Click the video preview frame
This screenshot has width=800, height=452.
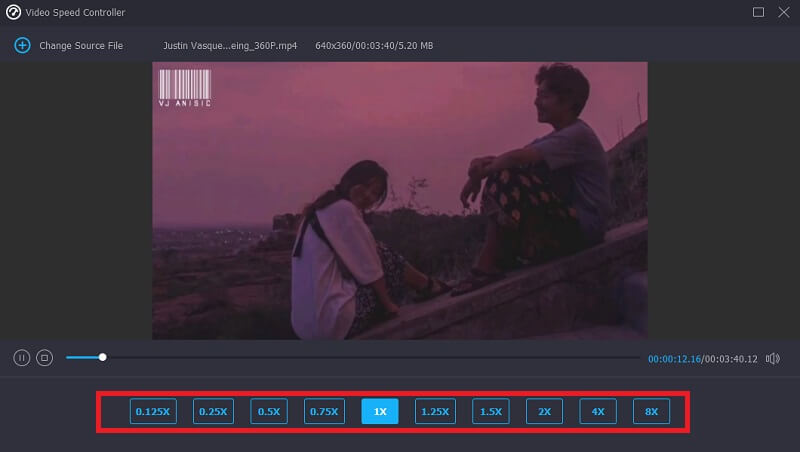pyautogui.click(x=400, y=200)
